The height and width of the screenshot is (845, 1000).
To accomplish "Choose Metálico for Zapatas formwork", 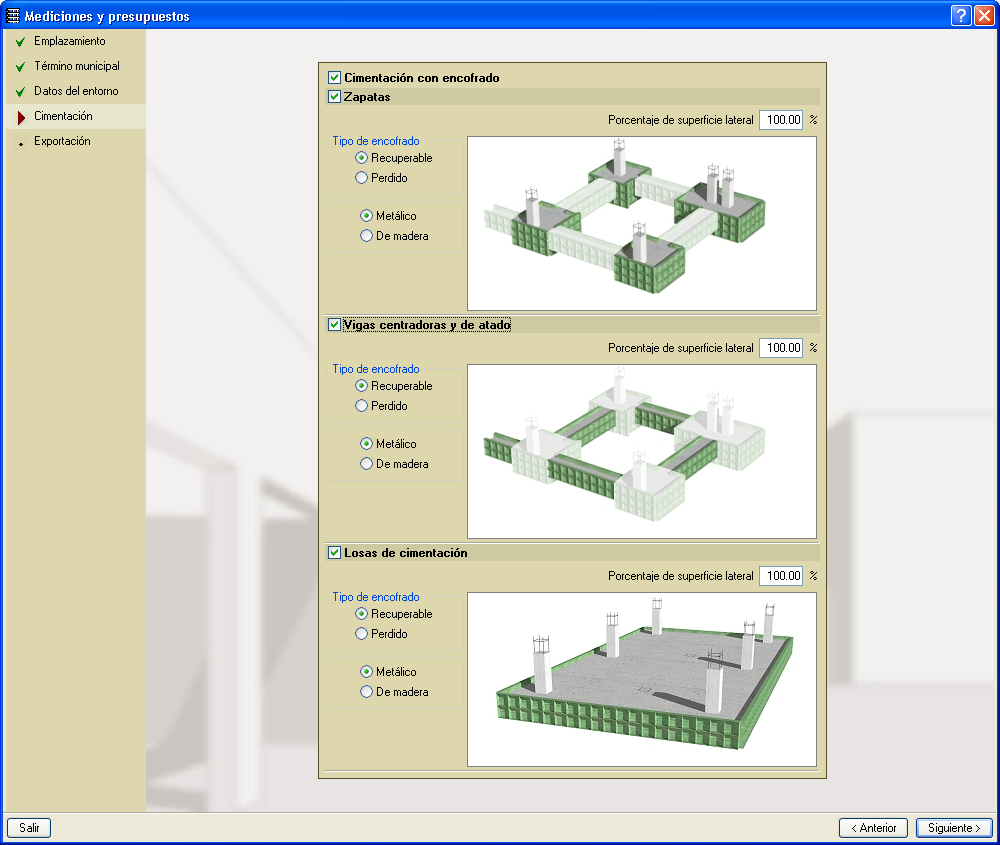I will coord(366,216).
